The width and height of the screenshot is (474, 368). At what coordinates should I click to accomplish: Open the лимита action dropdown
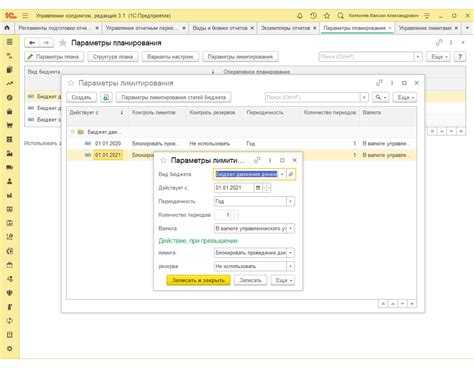tap(290, 253)
